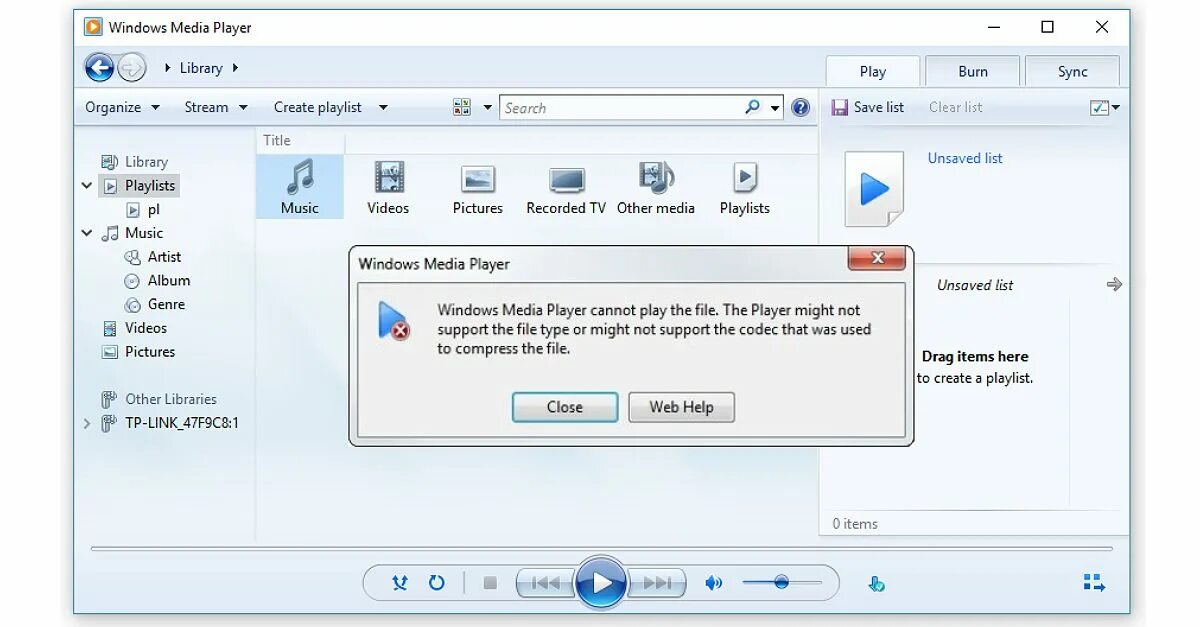Click the Save list button
Image resolution: width=1200 pixels, height=627 pixels.
pyautogui.click(x=868, y=107)
